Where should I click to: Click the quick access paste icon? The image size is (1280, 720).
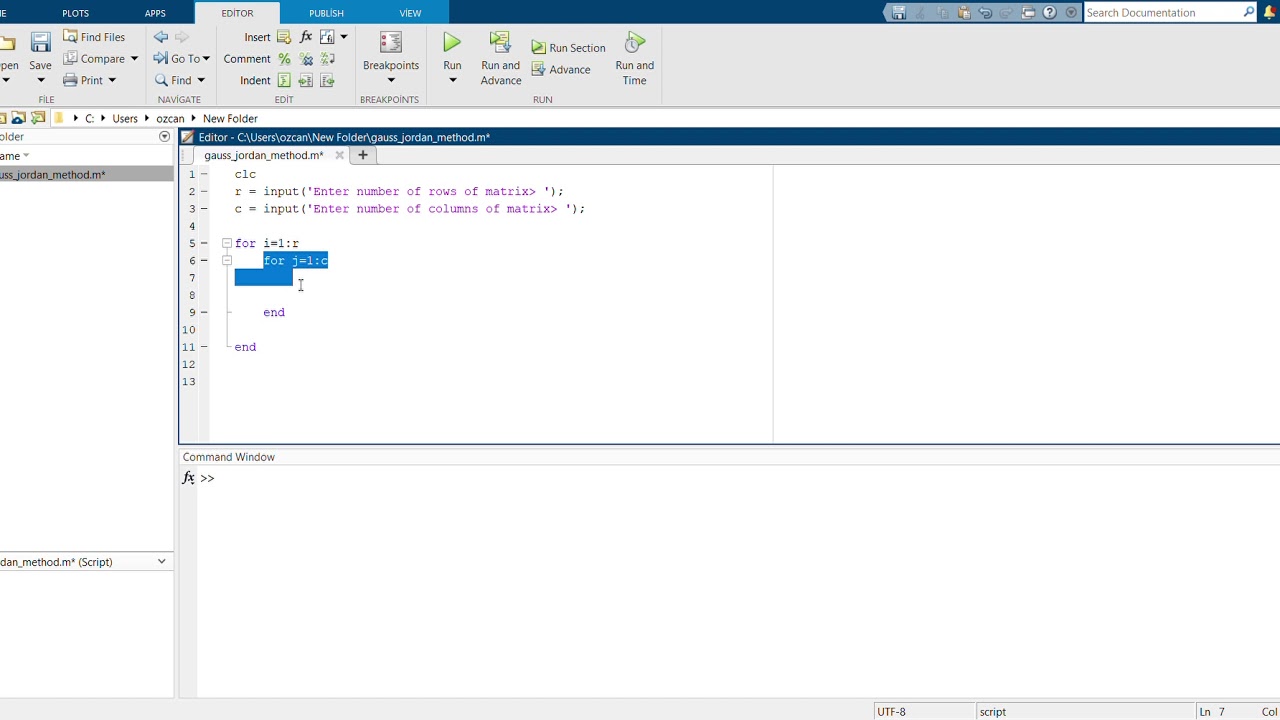click(x=964, y=13)
